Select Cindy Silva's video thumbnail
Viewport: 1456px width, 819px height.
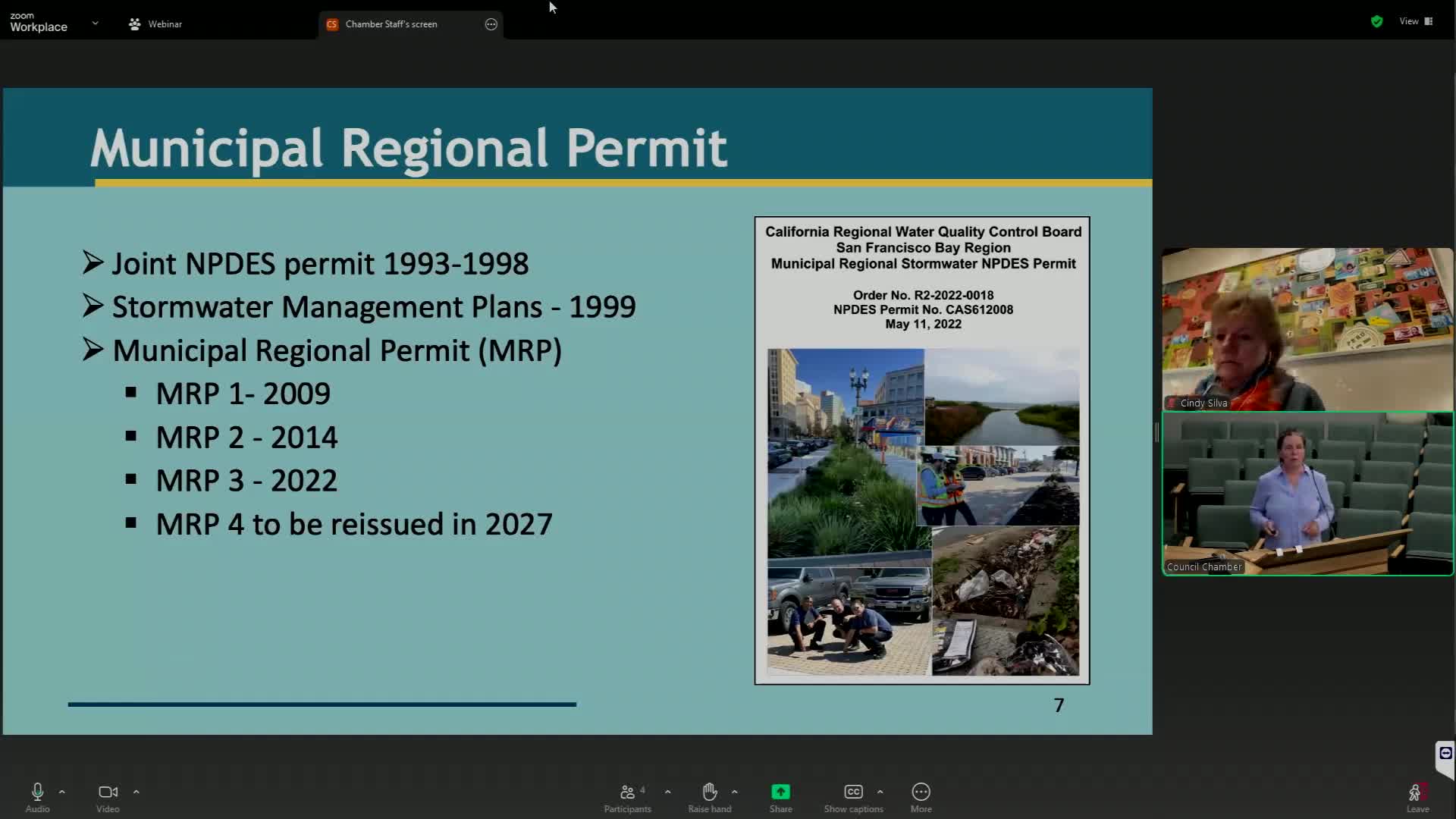click(x=1307, y=329)
